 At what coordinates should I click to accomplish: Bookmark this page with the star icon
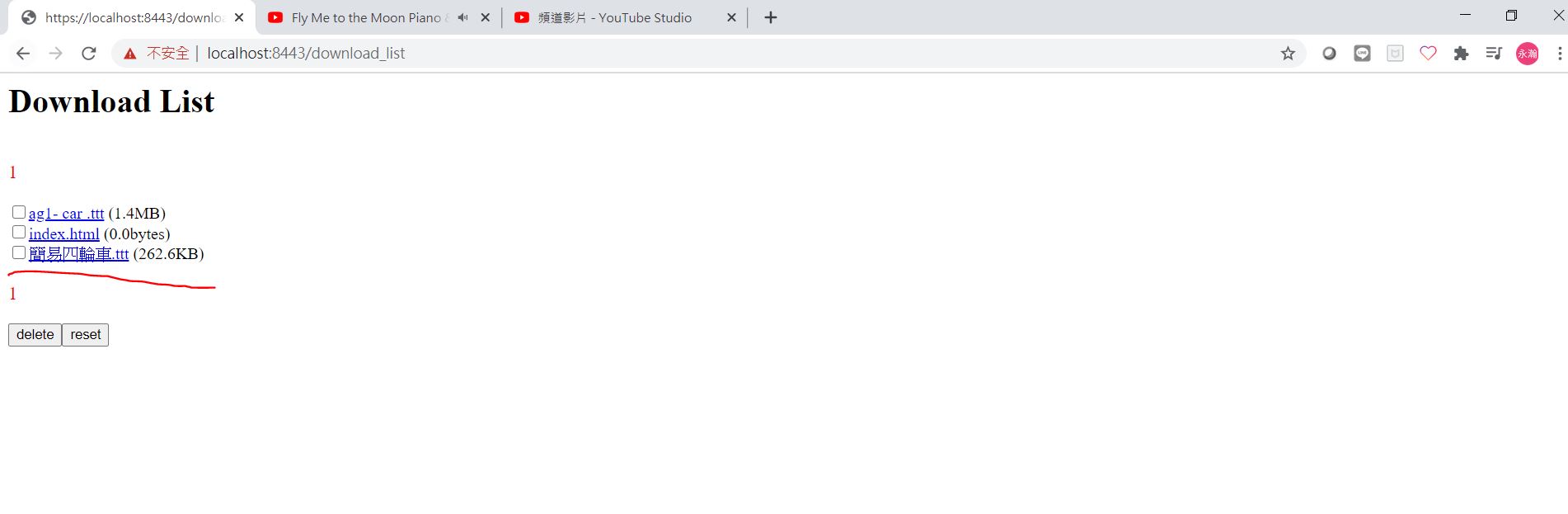[1288, 54]
